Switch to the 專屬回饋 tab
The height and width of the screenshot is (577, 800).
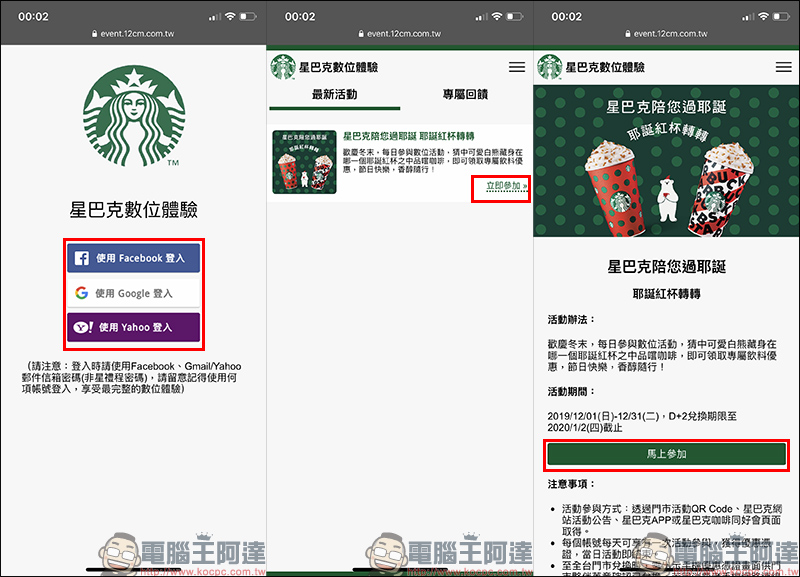465,94
